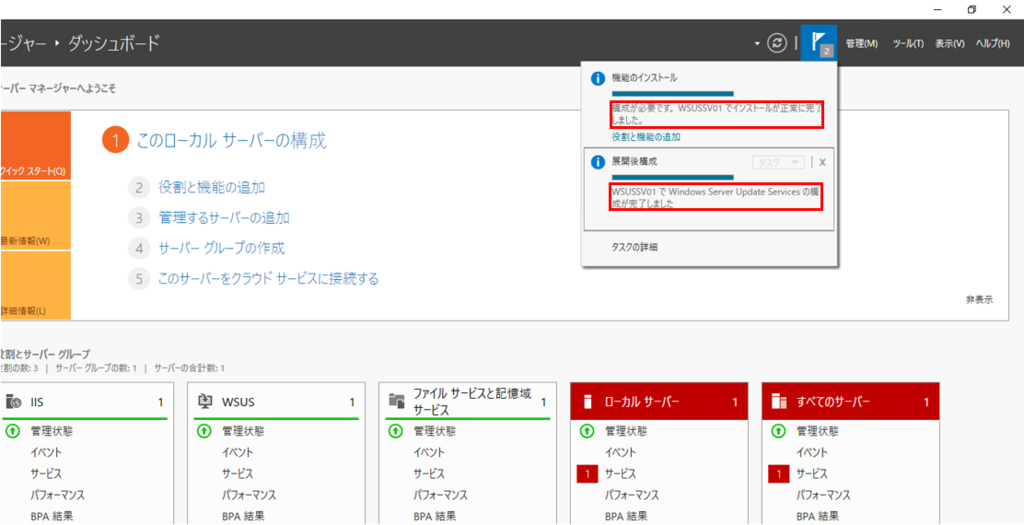Click the green 管理状態 icon under WSUS
Image resolution: width=1024 pixels, height=525 pixels.
pyautogui.click(x=205, y=431)
